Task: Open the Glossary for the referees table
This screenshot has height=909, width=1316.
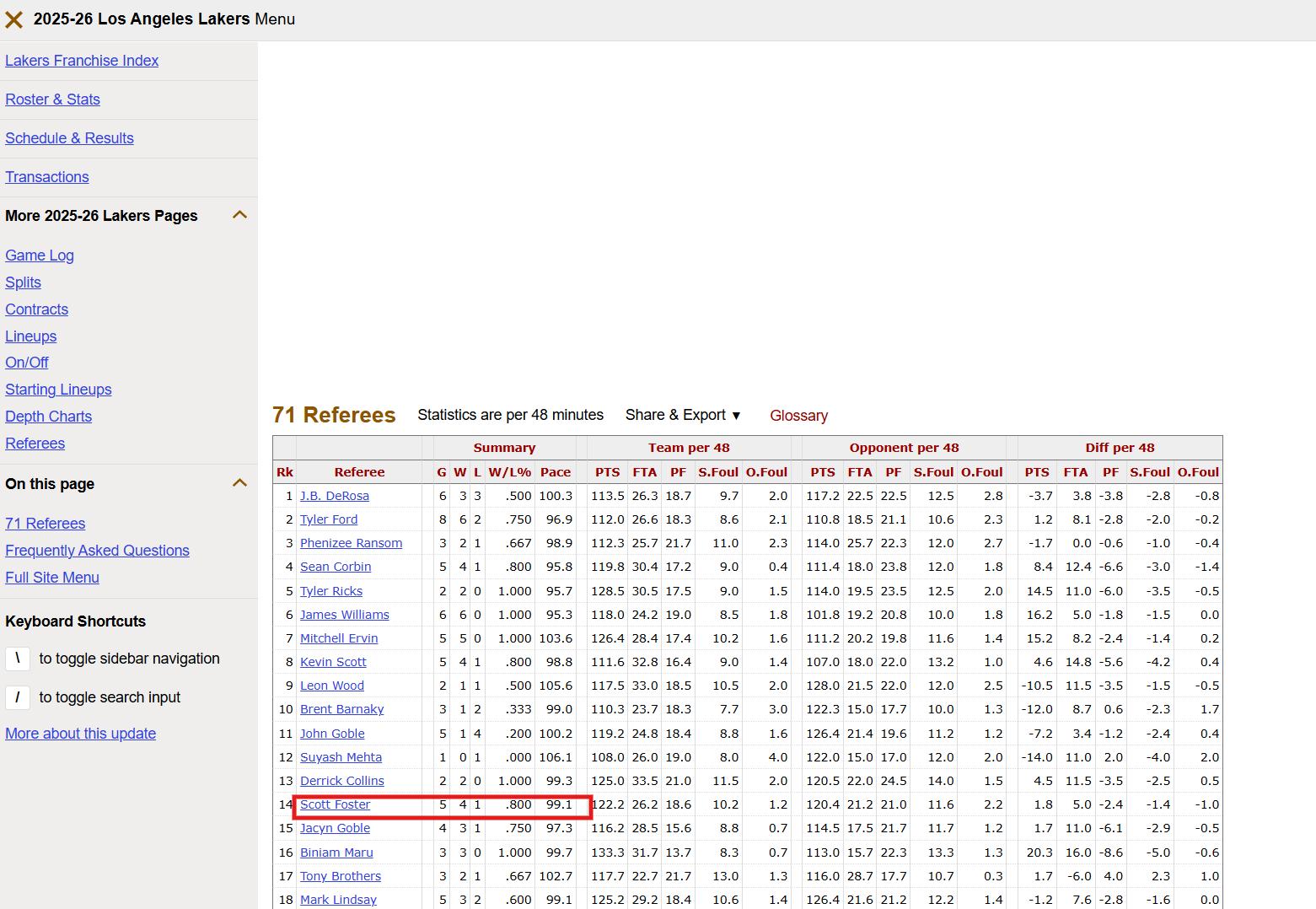Action: point(798,416)
